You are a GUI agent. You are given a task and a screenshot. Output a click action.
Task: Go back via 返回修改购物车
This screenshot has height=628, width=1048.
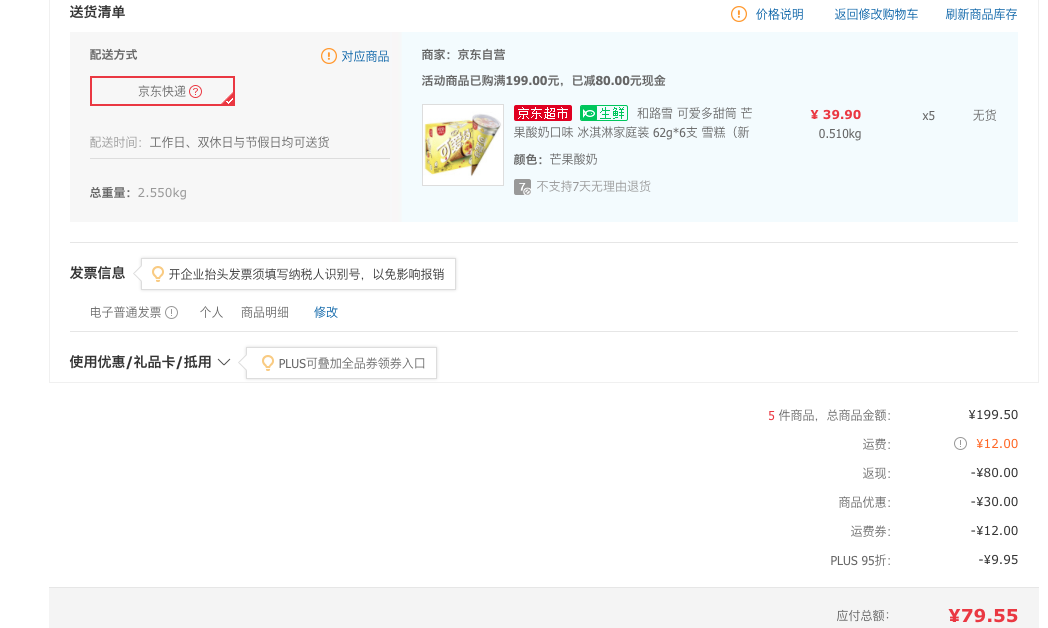pyautogui.click(x=876, y=14)
